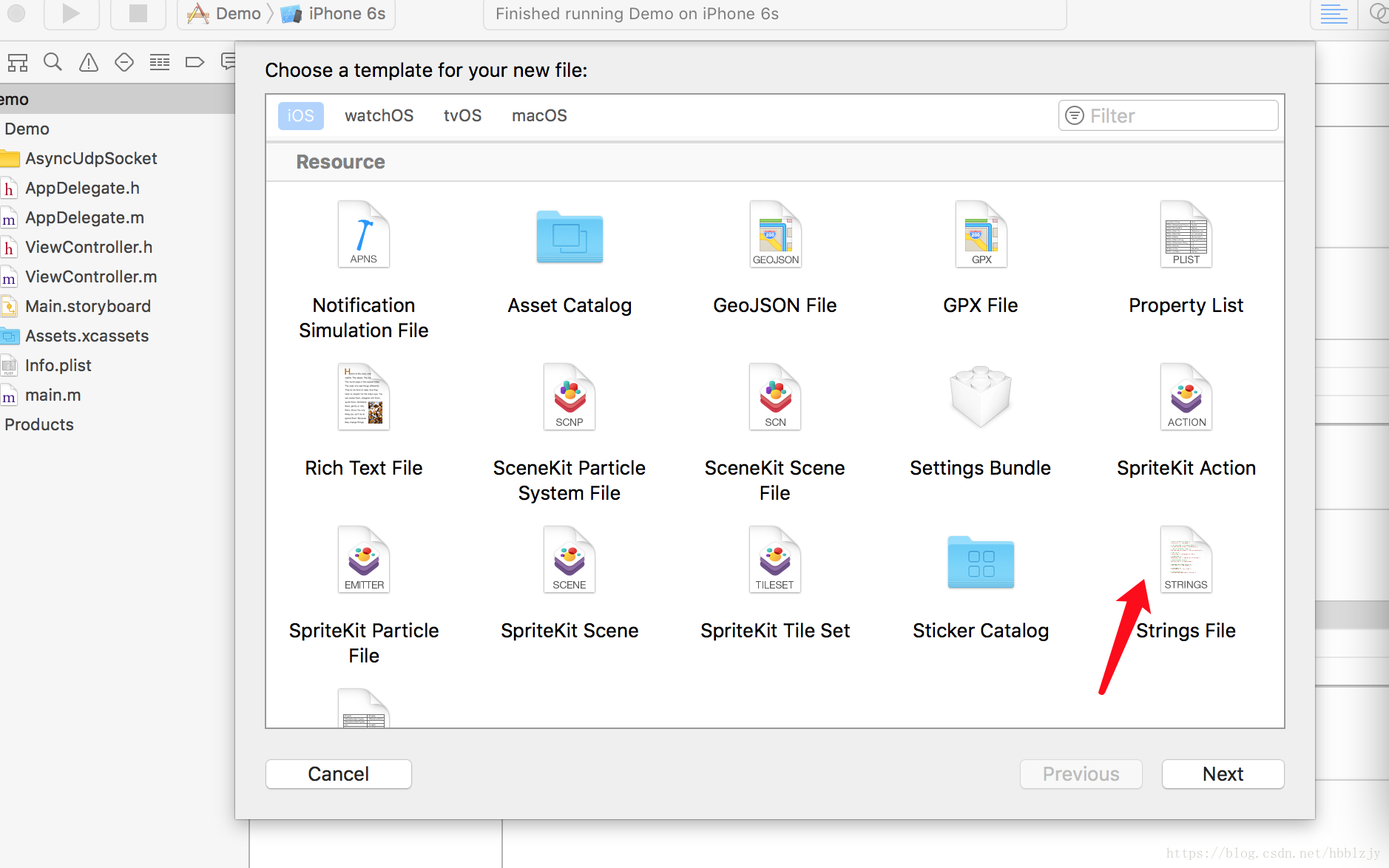Switch to the macOS platform tab

tap(539, 115)
